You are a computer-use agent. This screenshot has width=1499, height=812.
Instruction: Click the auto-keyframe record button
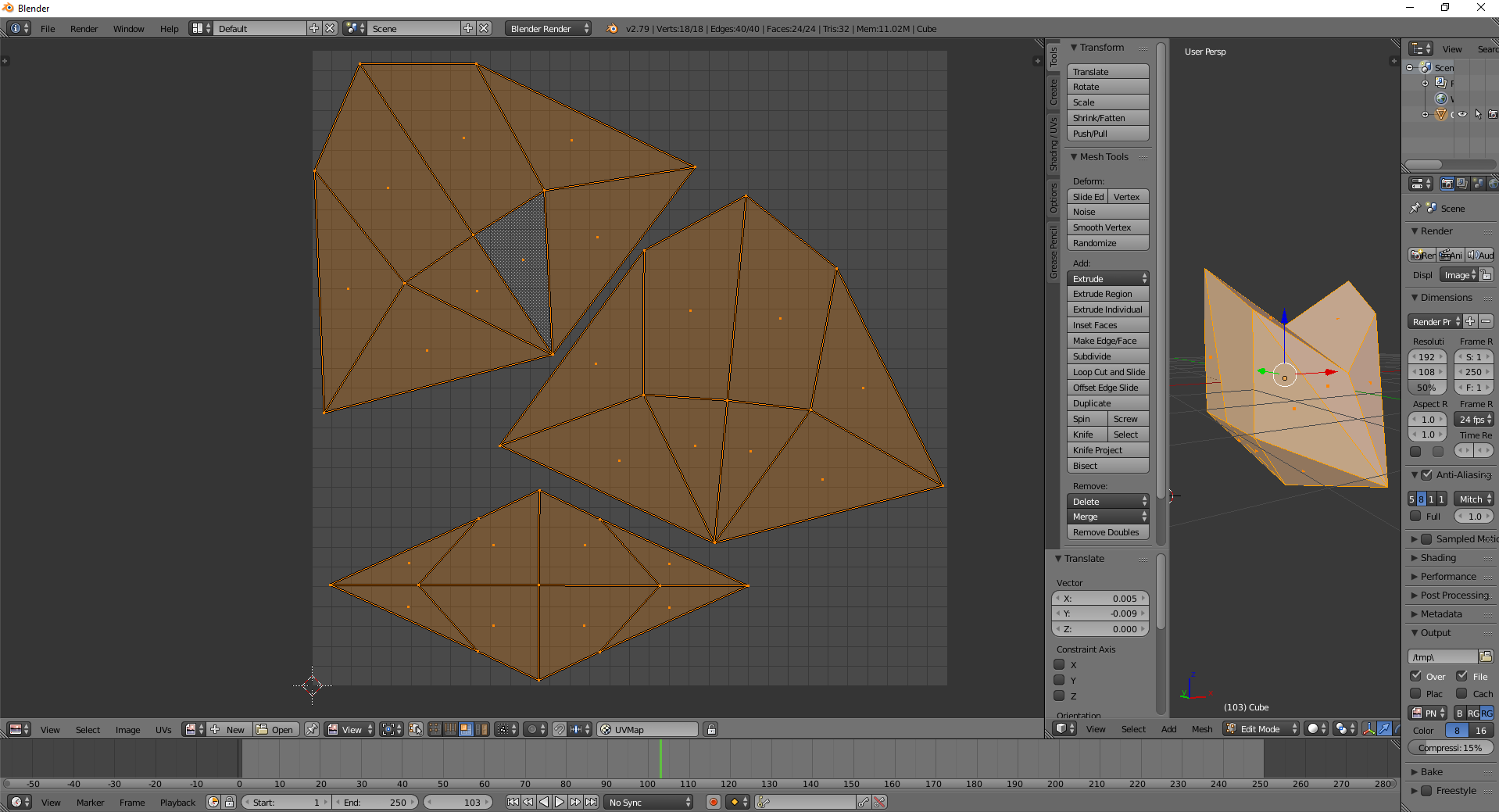714,802
